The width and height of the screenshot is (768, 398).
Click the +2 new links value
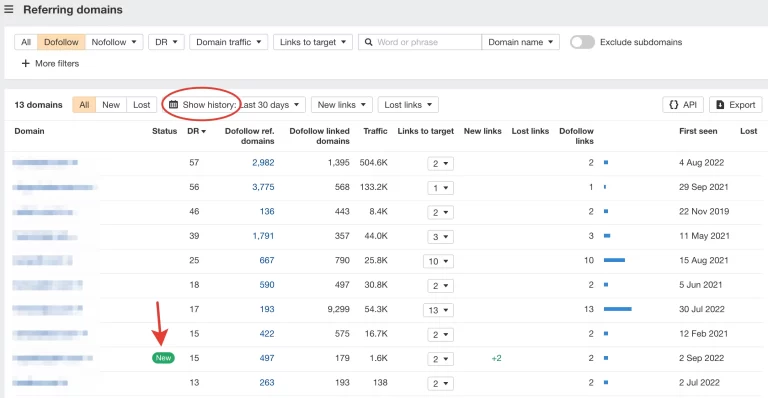(x=496, y=358)
